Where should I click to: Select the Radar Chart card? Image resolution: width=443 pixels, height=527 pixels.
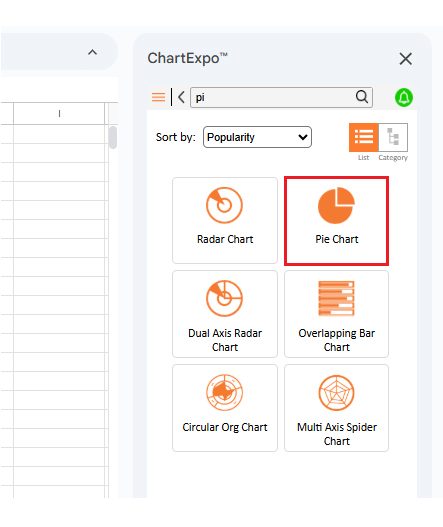pos(225,220)
